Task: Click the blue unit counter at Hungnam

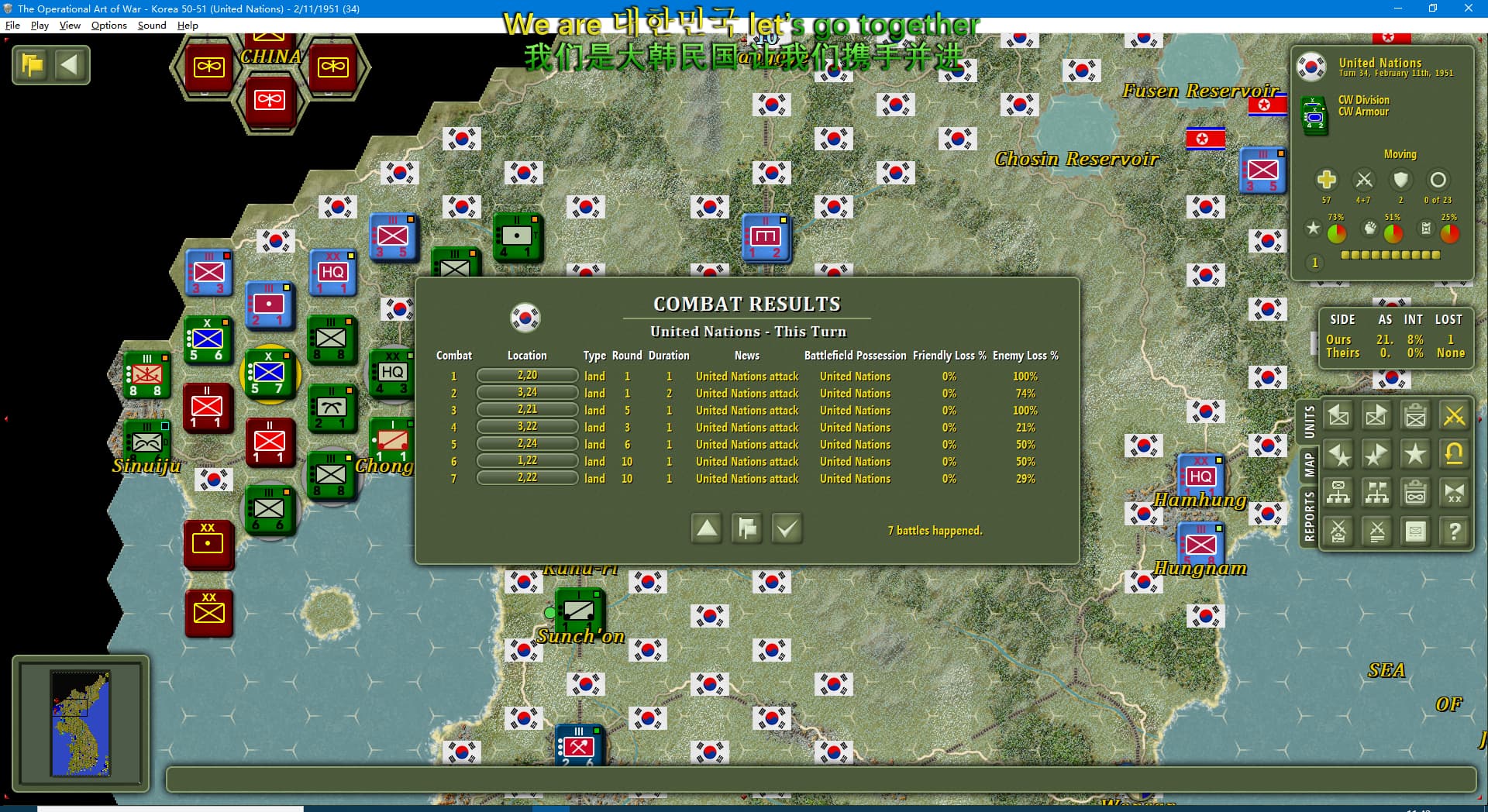Action: tap(1200, 544)
